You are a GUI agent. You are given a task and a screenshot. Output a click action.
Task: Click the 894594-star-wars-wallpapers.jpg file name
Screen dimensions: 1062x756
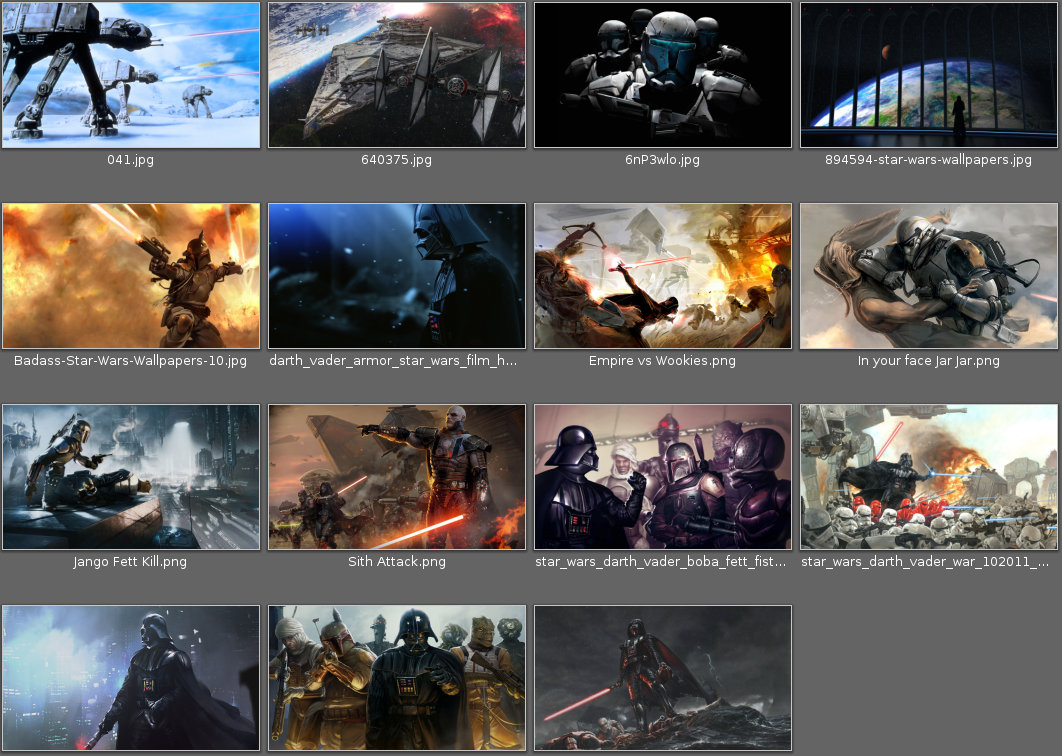[929, 160]
